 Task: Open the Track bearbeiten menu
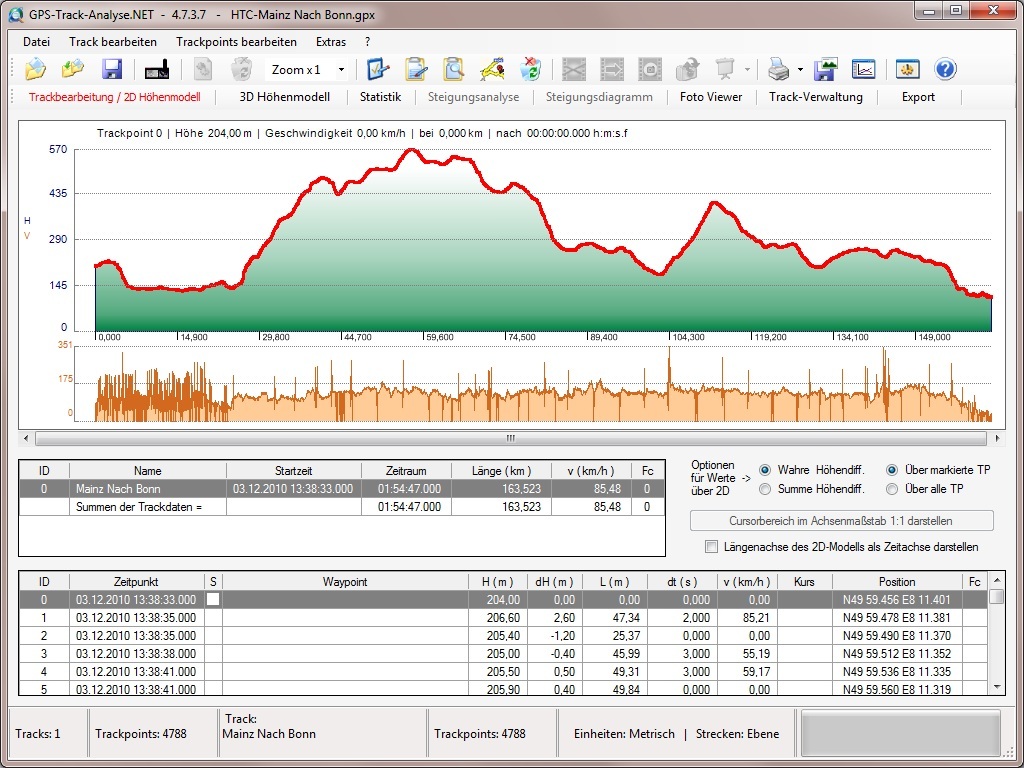[x=113, y=42]
